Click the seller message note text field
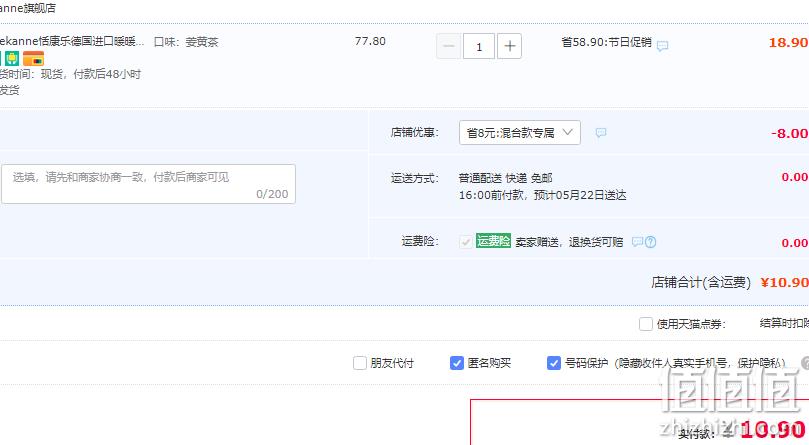The image size is (809, 445). point(149,184)
